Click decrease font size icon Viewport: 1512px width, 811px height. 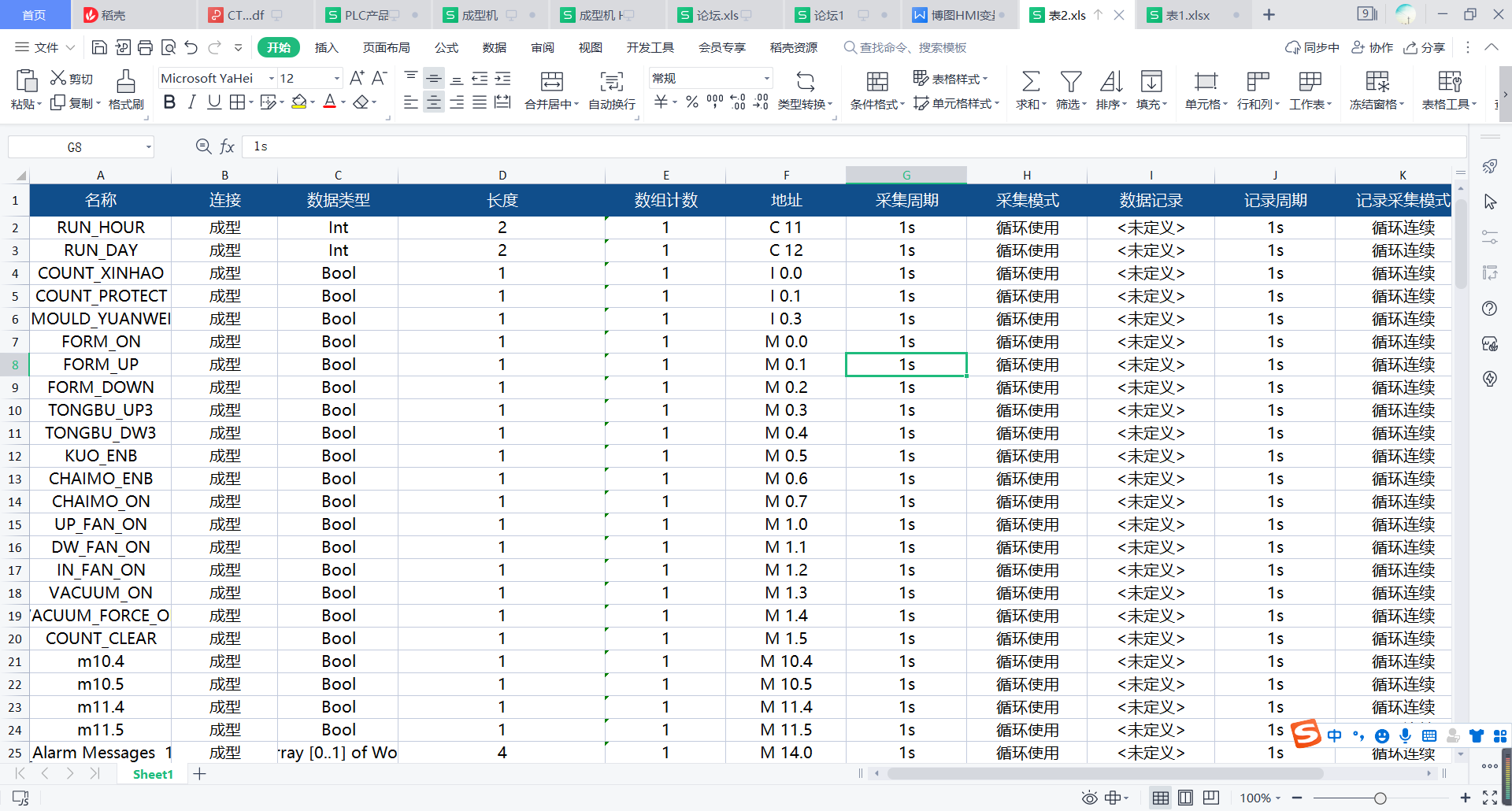pyautogui.click(x=379, y=78)
